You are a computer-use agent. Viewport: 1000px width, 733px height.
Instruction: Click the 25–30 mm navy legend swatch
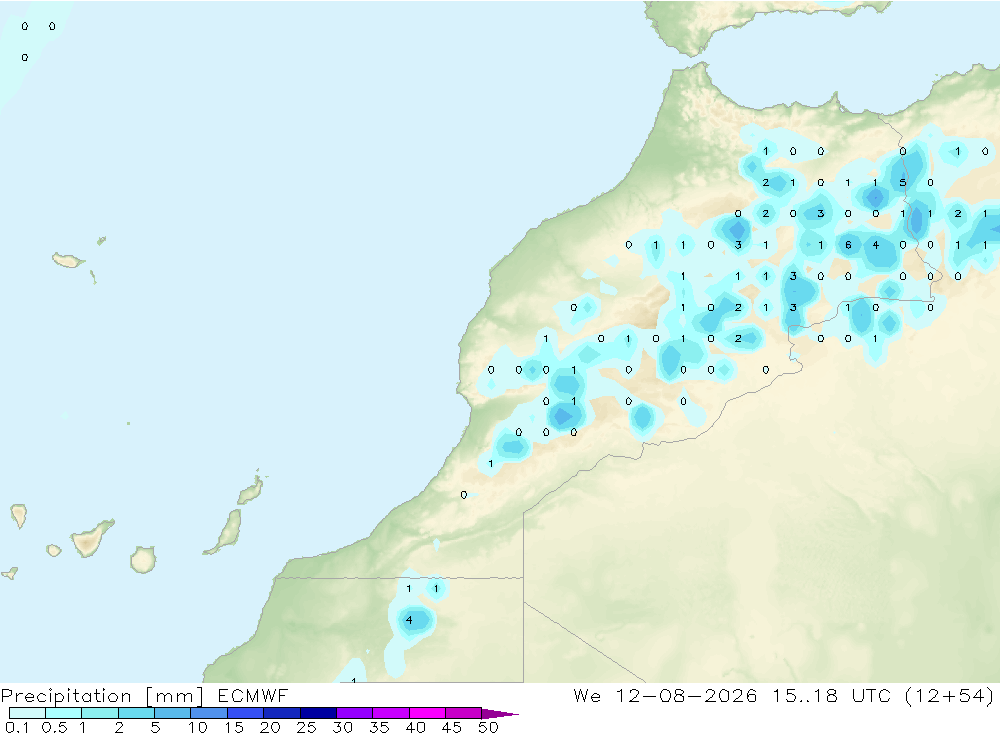(x=318, y=713)
